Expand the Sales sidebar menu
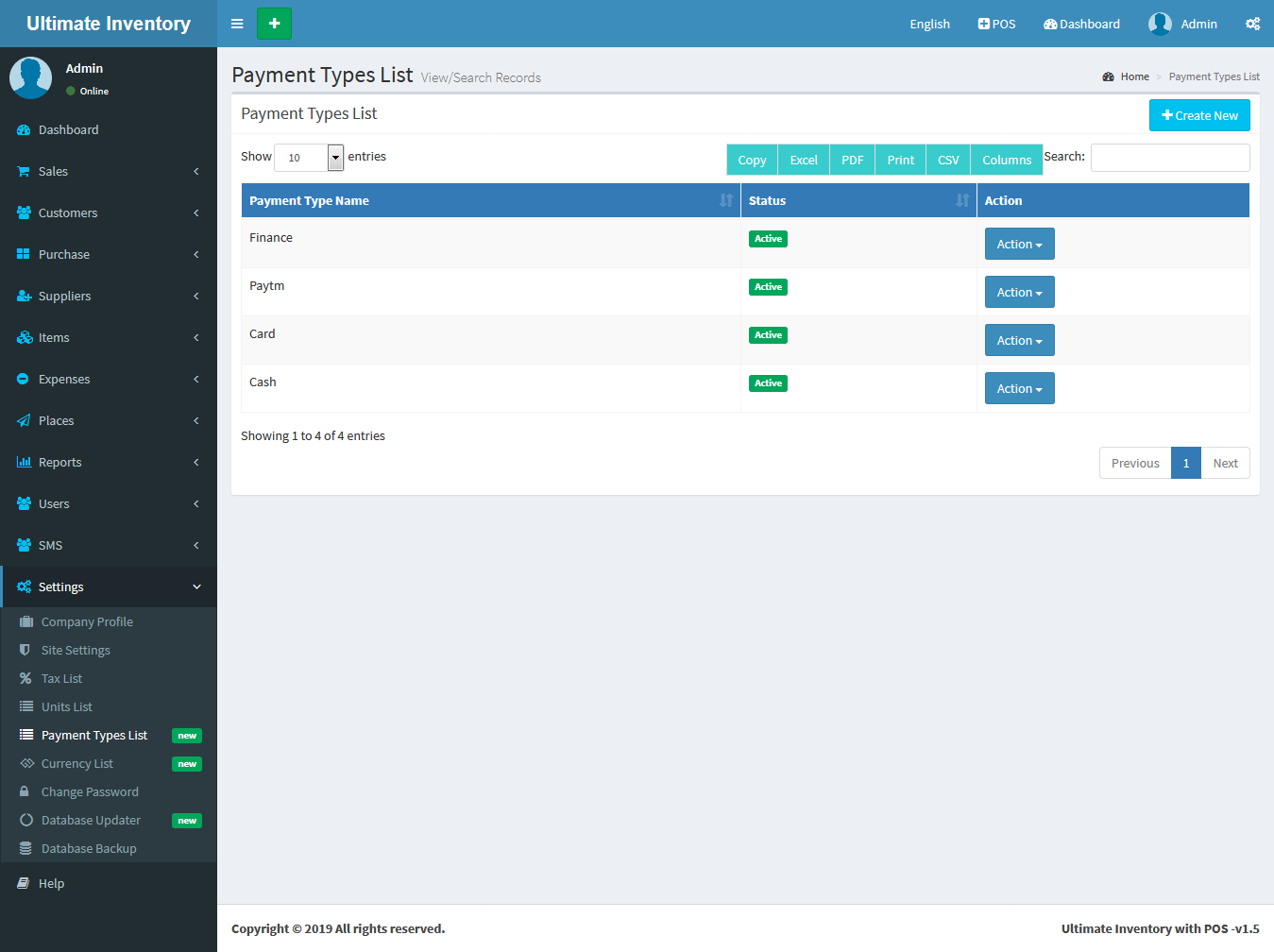Screen dimensions: 1274x952 coord(109,171)
